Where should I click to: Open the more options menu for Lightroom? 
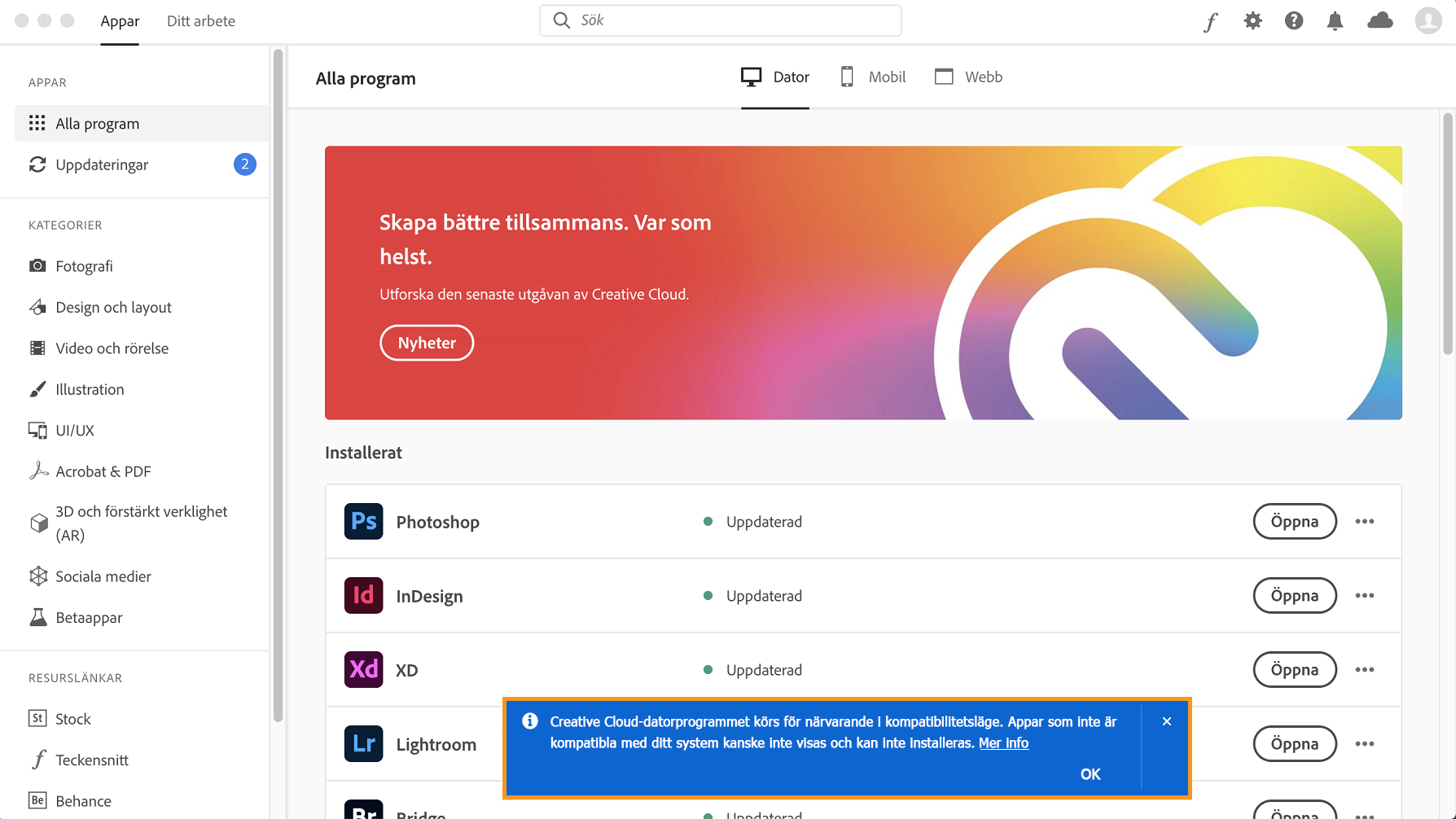(x=1365, y=743)
